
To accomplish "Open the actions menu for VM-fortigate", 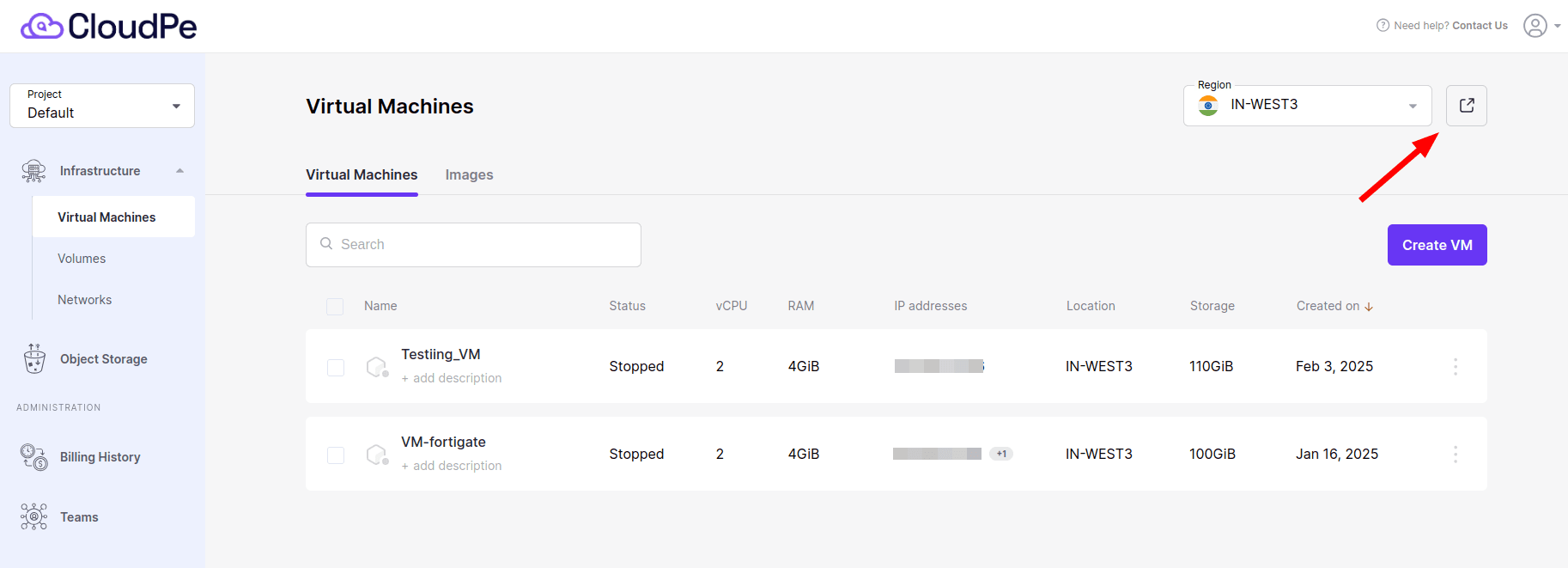I will (x=1456, y=454).
